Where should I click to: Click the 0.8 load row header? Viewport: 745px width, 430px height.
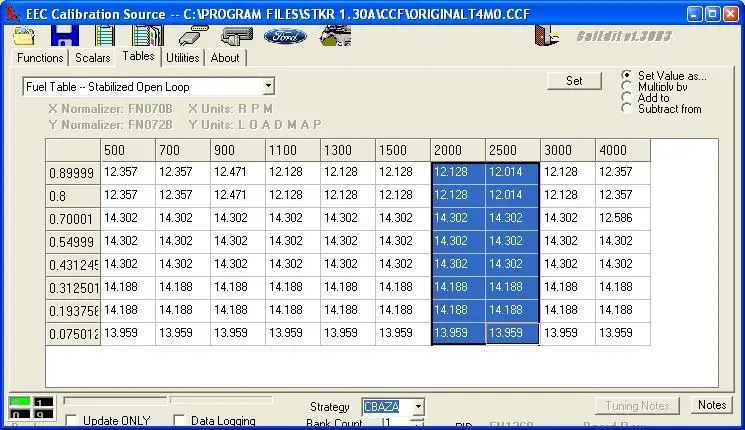[x=73, y=196]
